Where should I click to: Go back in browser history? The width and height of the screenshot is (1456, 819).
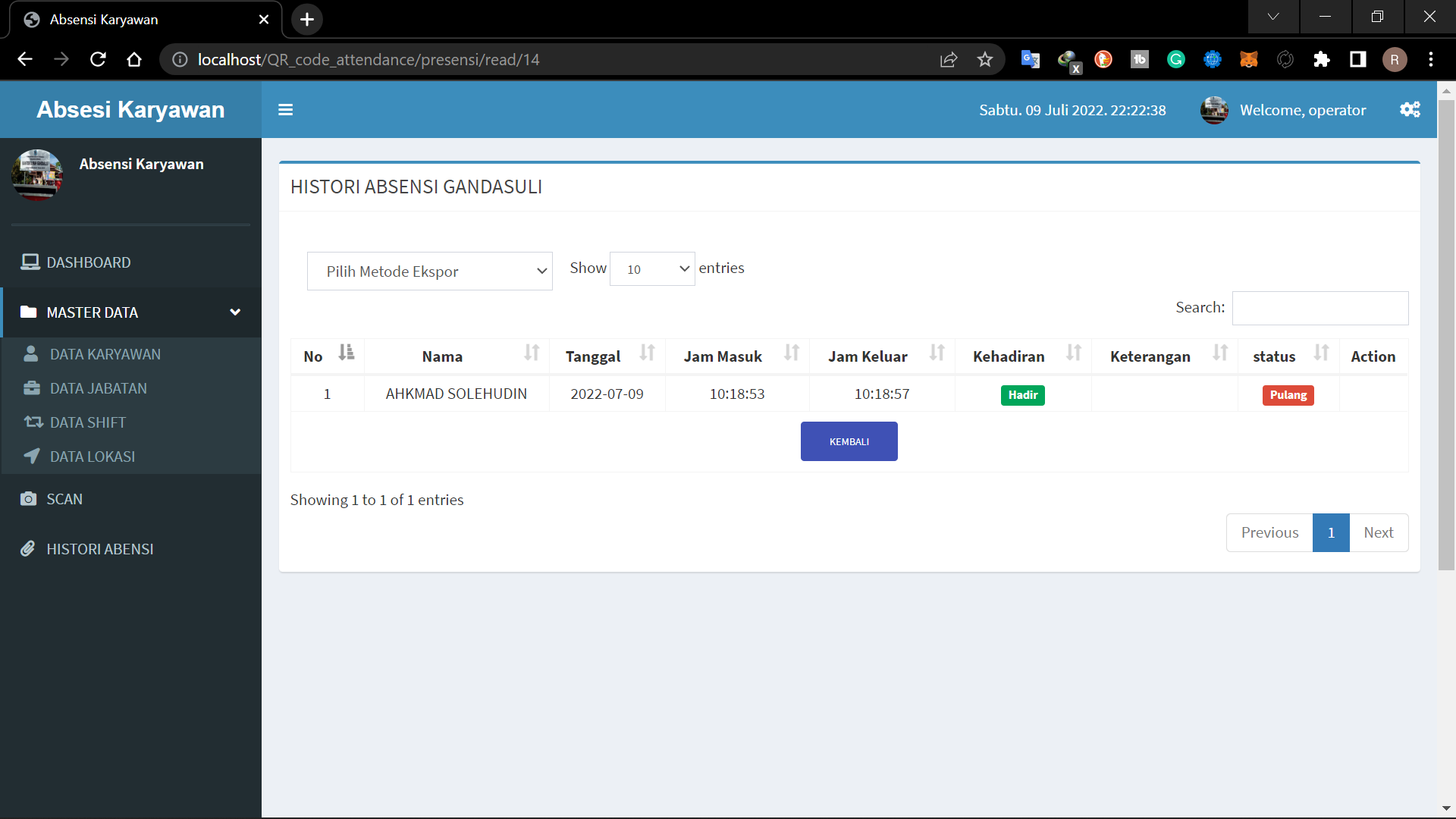click(25, 59)
